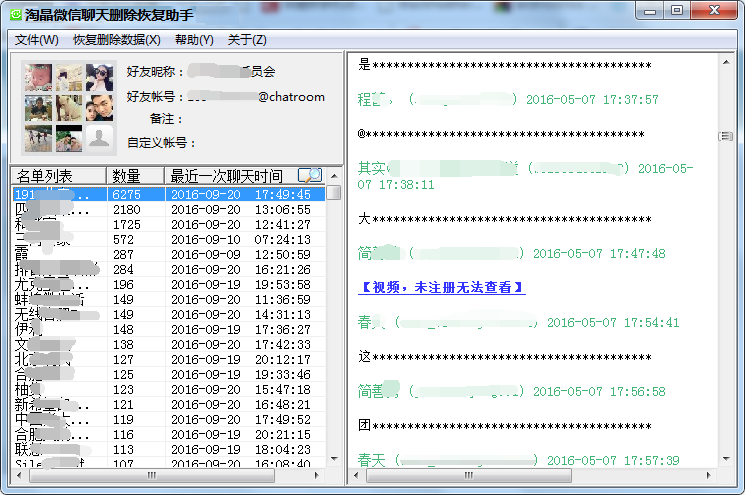
Task: Click the message timestamp 2016-05-07 17:54:41
Action: [x=613, y=323]
